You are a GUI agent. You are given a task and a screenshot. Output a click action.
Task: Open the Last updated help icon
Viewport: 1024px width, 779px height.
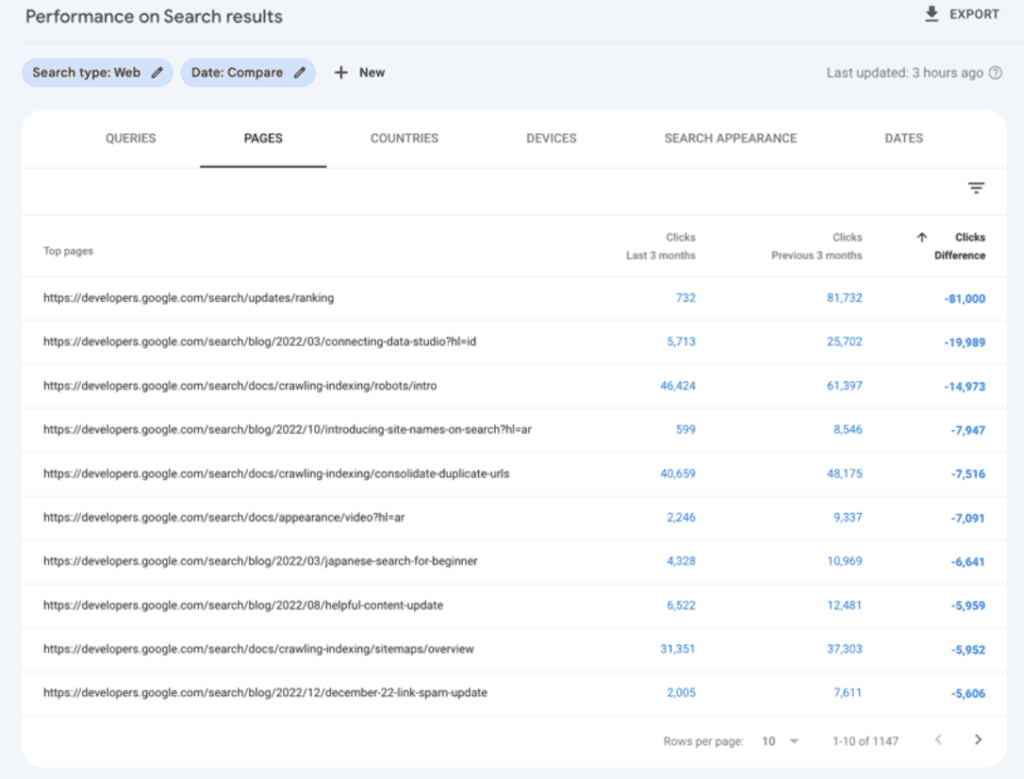[995, 72]
